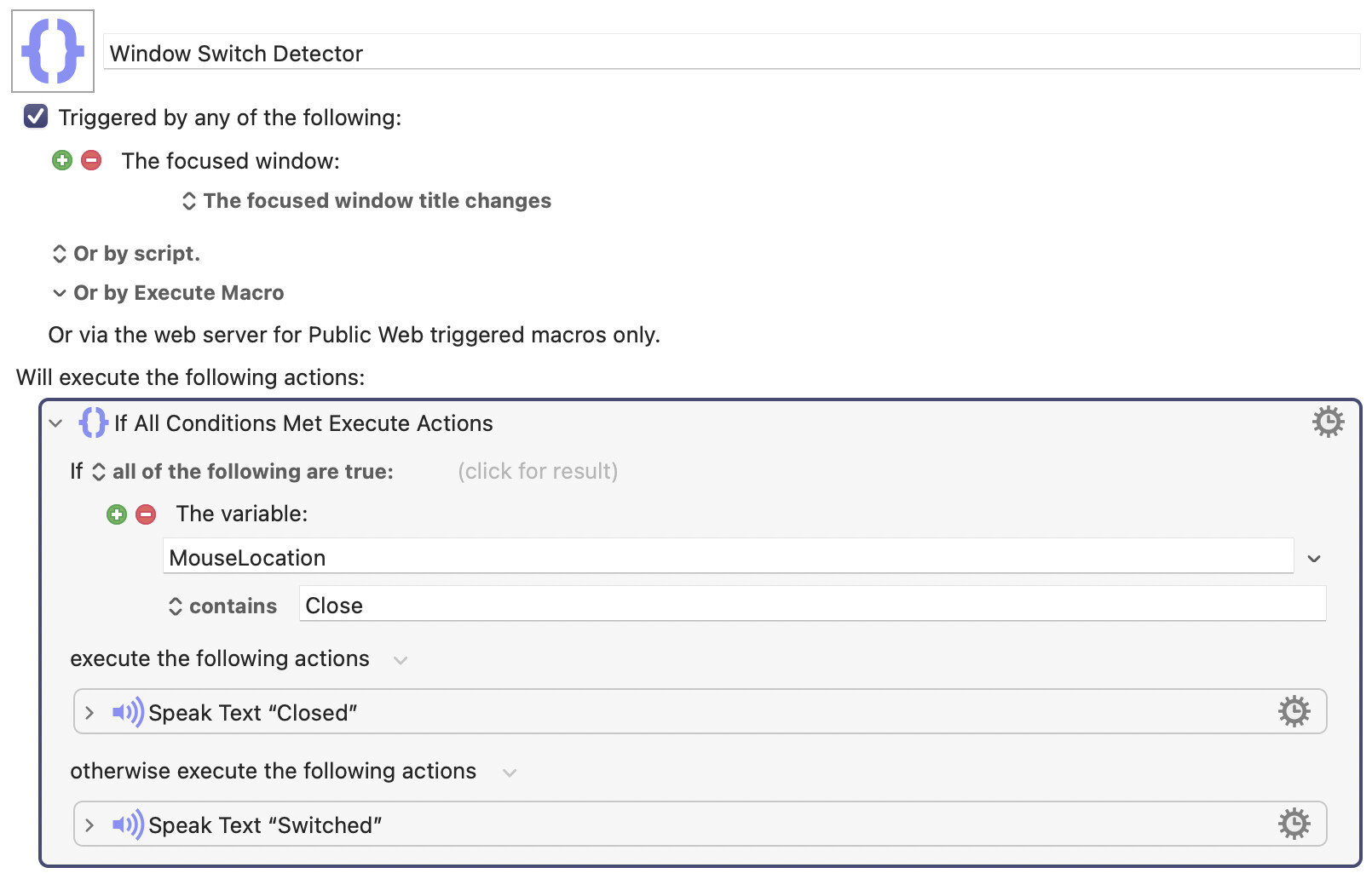Remove the focused window trigger
This screenshot has height=879, width=1372.
click(x=91, y=160)
